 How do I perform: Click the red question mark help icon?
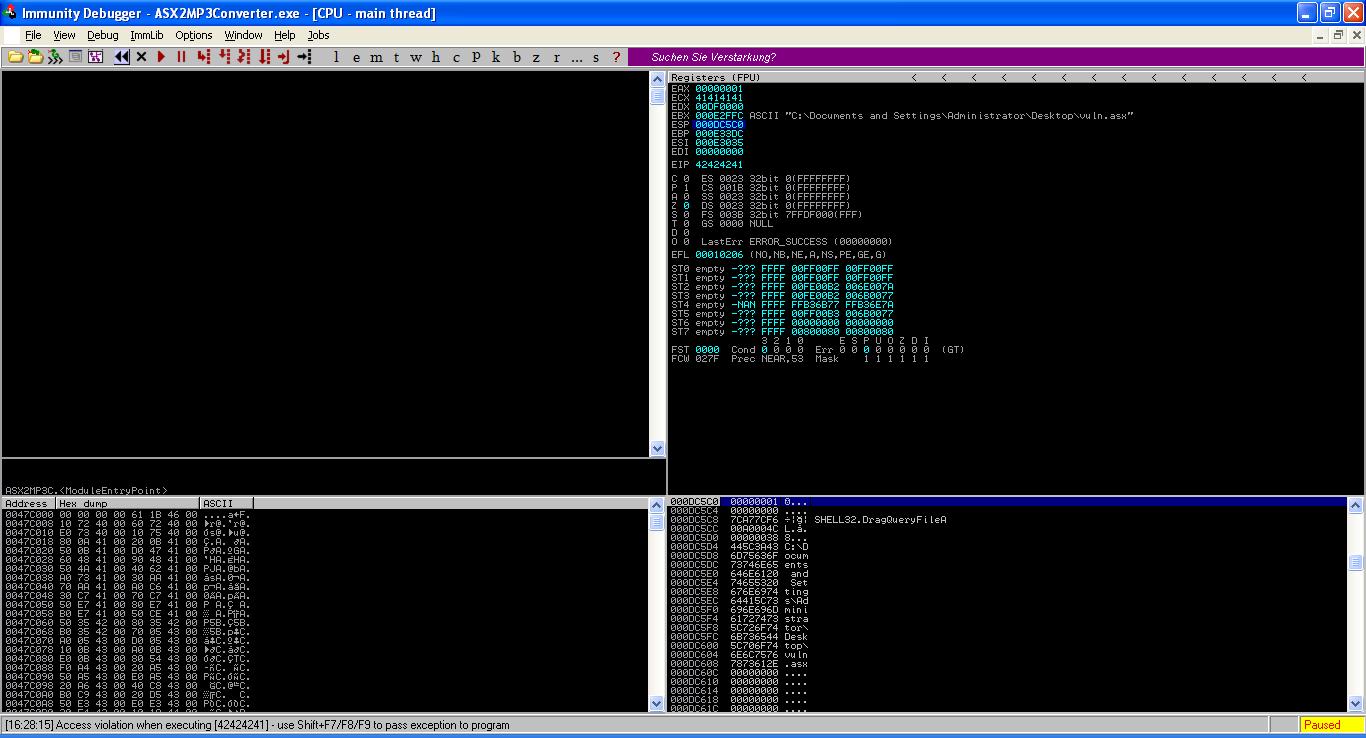616,57
